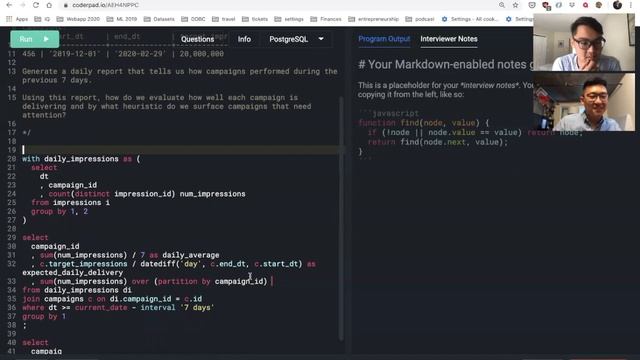Go to the browser home page icon
Image resolution: width=640 pixels, height=360 pixels.
(49, 5)
